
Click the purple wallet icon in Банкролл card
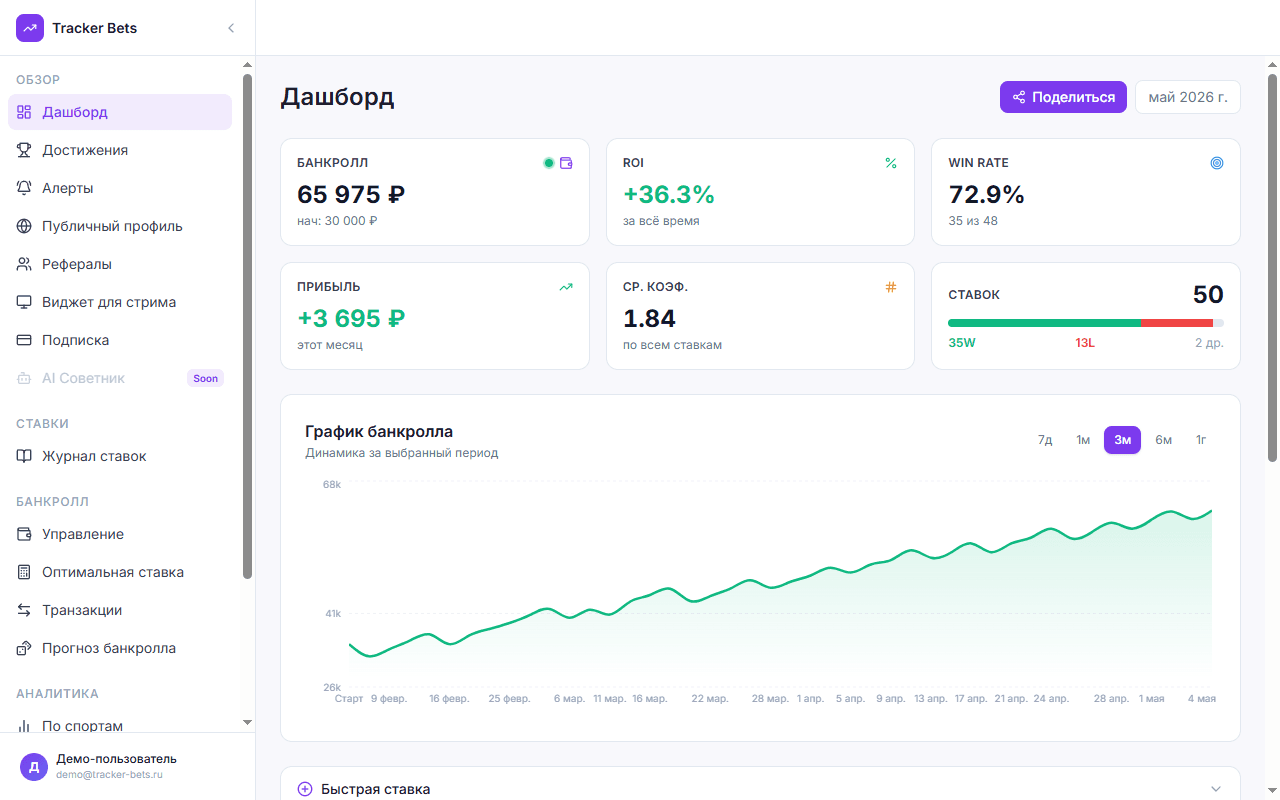coord(566,163)
